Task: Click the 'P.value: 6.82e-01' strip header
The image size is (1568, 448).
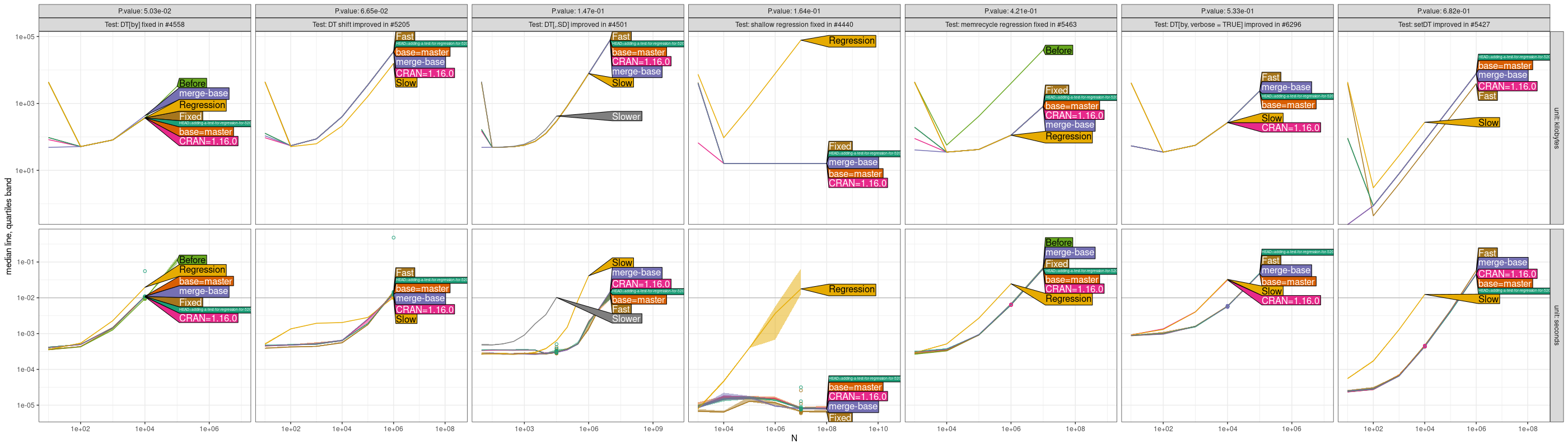Action: coord(1444,11)
